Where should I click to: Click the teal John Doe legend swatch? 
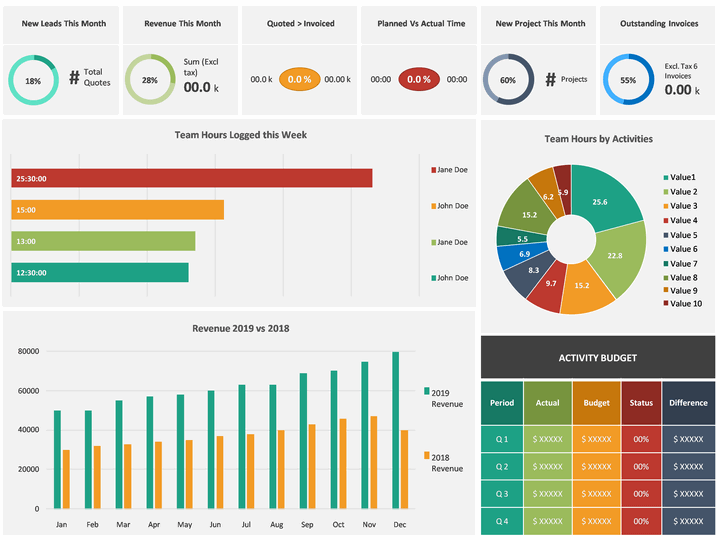coord(433,278)
